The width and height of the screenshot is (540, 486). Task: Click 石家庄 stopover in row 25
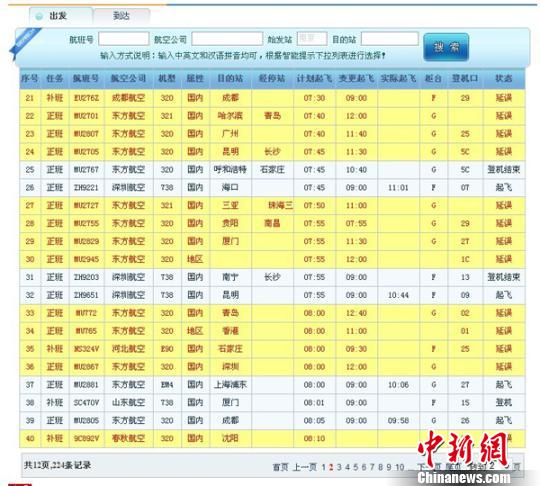point(272,170)
